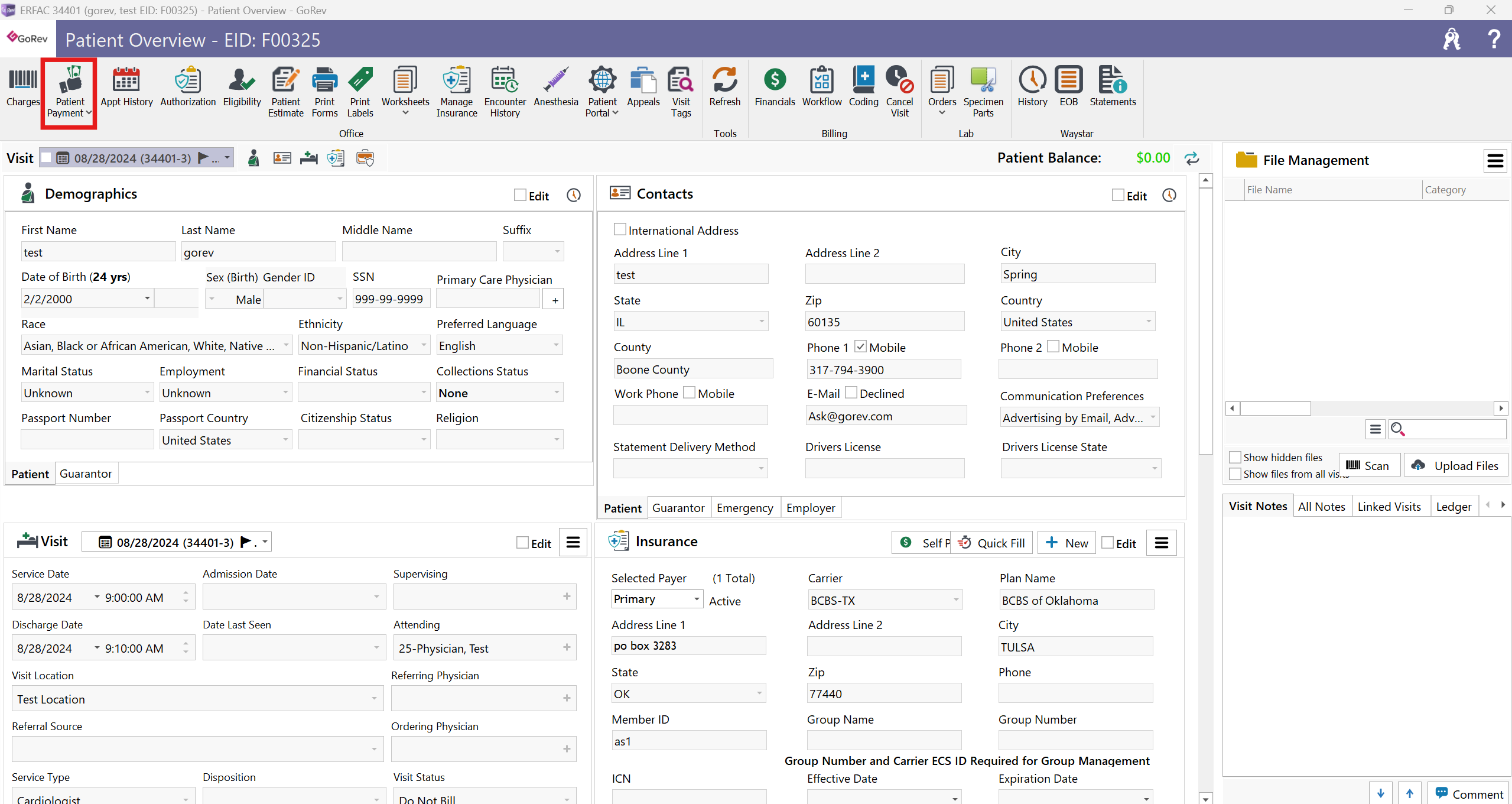This screenshot has width=1512, height=804.
Task: Click the Scan button
Action: [x=1368, y=465]
